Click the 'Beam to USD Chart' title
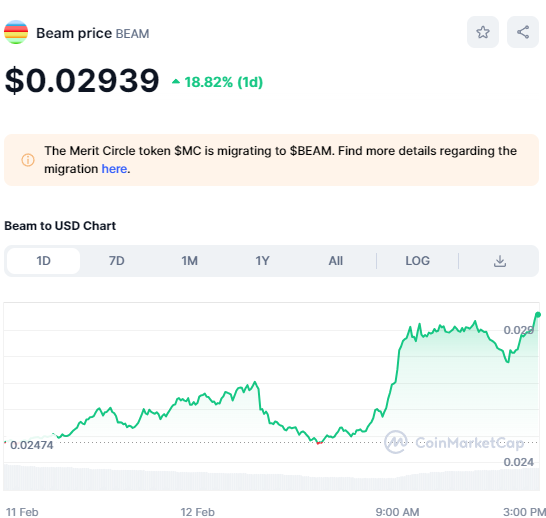 [x=60, y=226]
